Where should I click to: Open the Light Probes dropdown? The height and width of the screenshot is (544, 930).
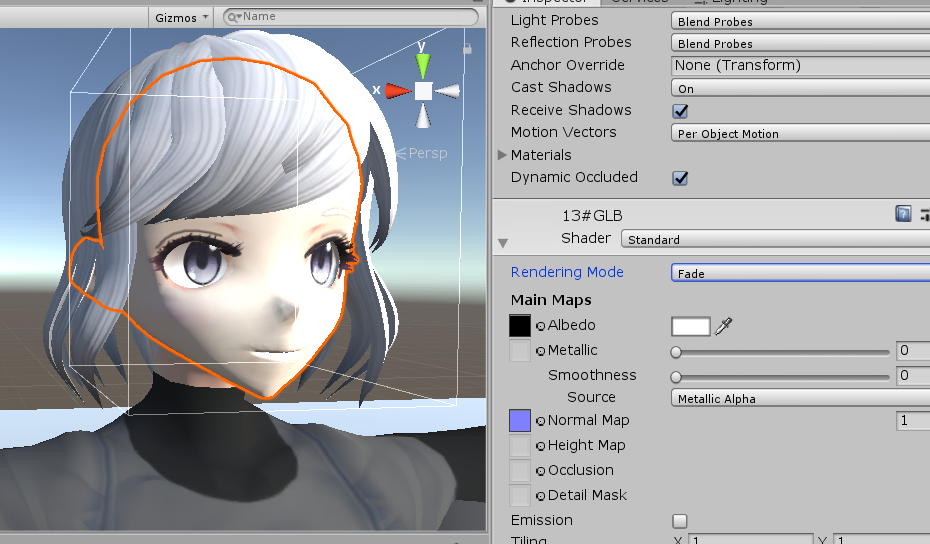[800, 21]
